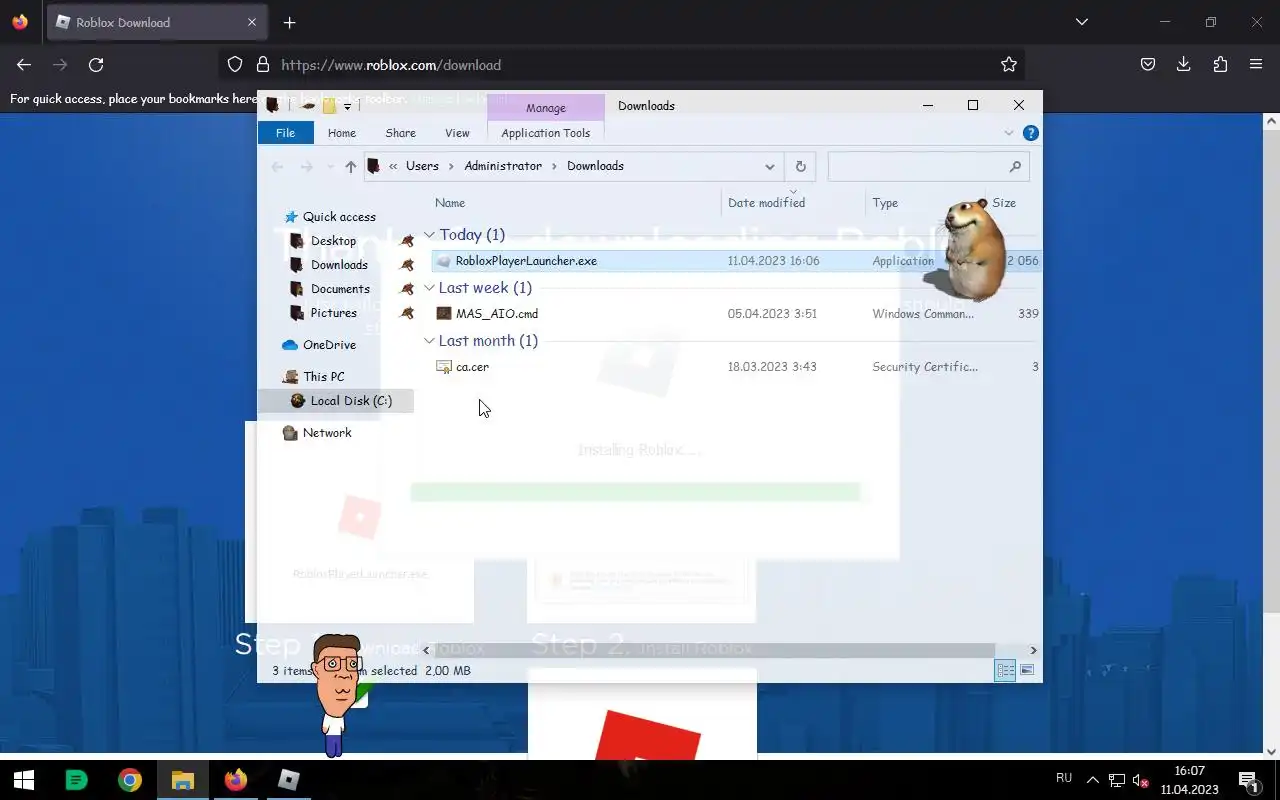Viewport: 1280px width, 800px height.
Task: Bookmark this page with the star icon
Action: [x=1009, y=64]
